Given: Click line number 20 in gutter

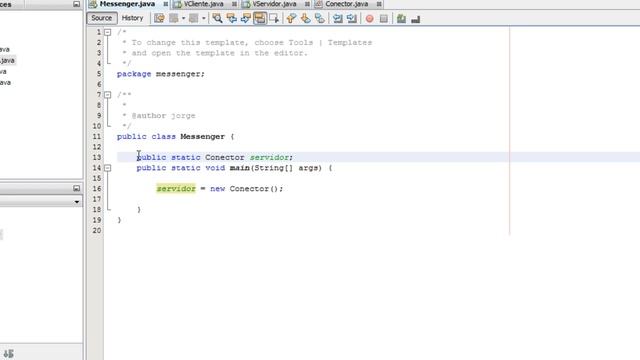Looking at the screenshot, I should 97,230.
